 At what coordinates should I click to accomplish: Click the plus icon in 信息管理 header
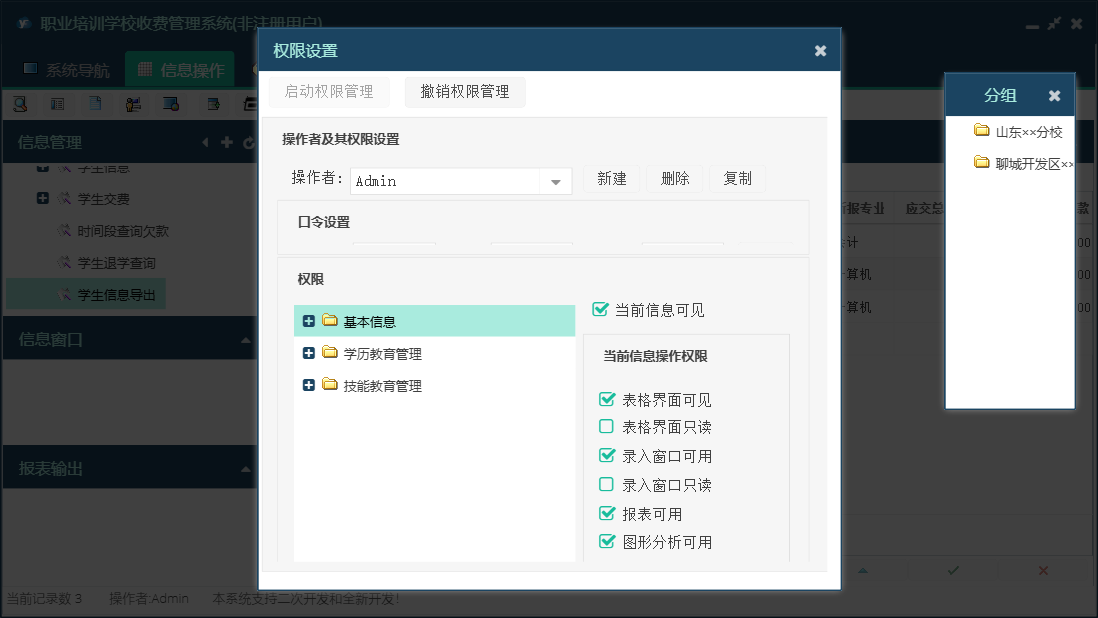tap(227, 142)
